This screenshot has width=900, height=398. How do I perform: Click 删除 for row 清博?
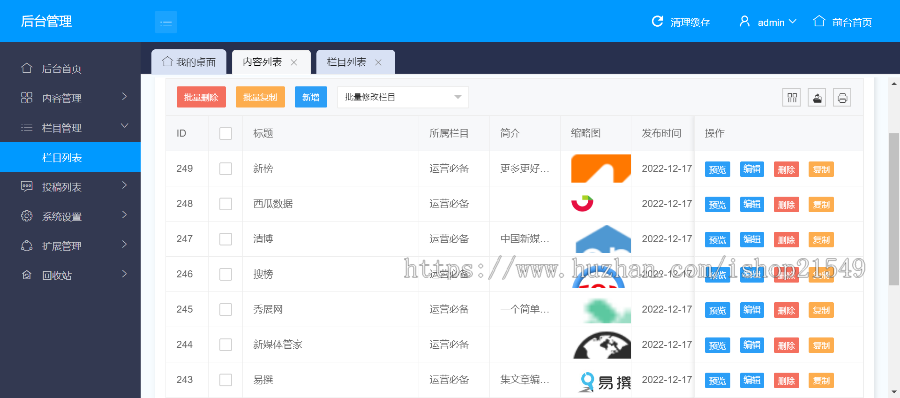(x=786, y=239)
